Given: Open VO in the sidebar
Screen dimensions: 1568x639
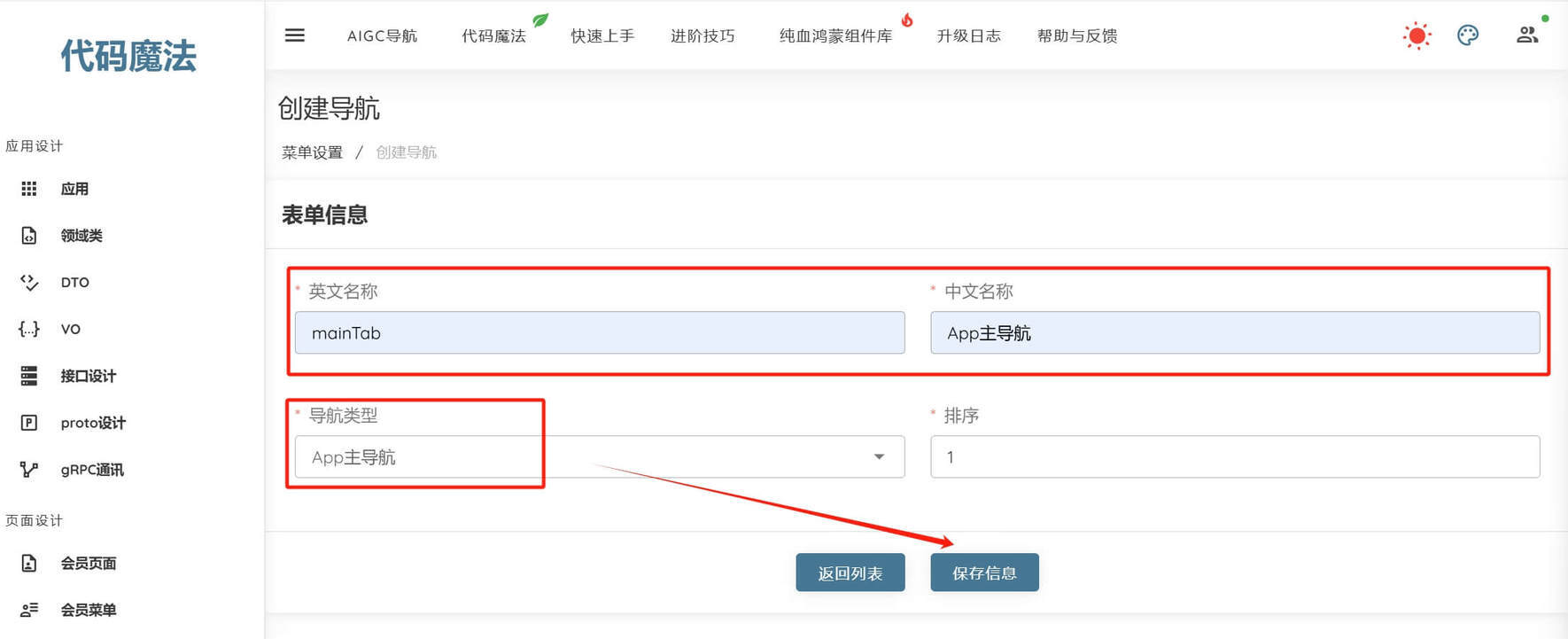Looking at the screenshot, I should [71, 329].
